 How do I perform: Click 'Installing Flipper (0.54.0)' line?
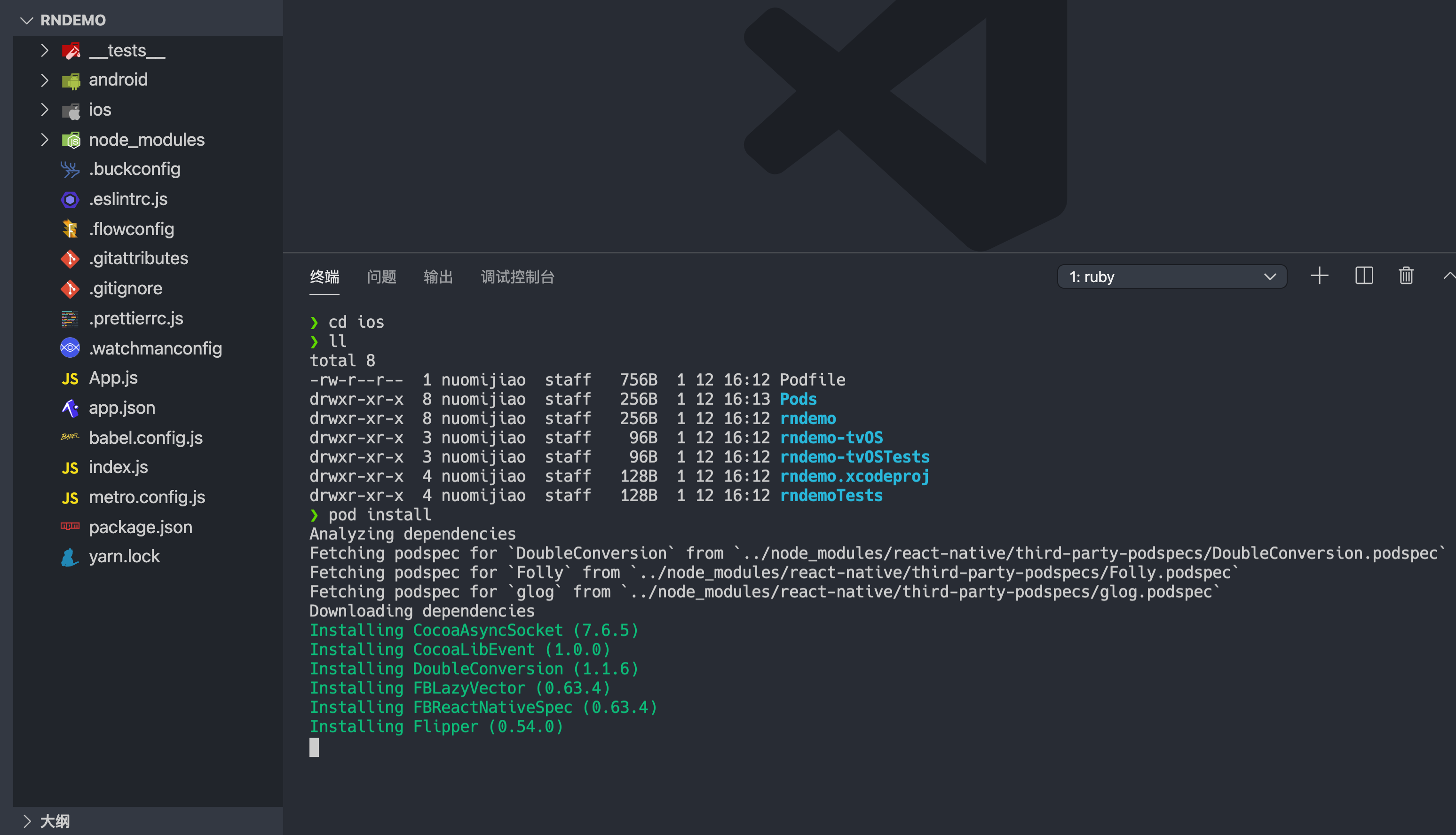[x=436, y=726]
